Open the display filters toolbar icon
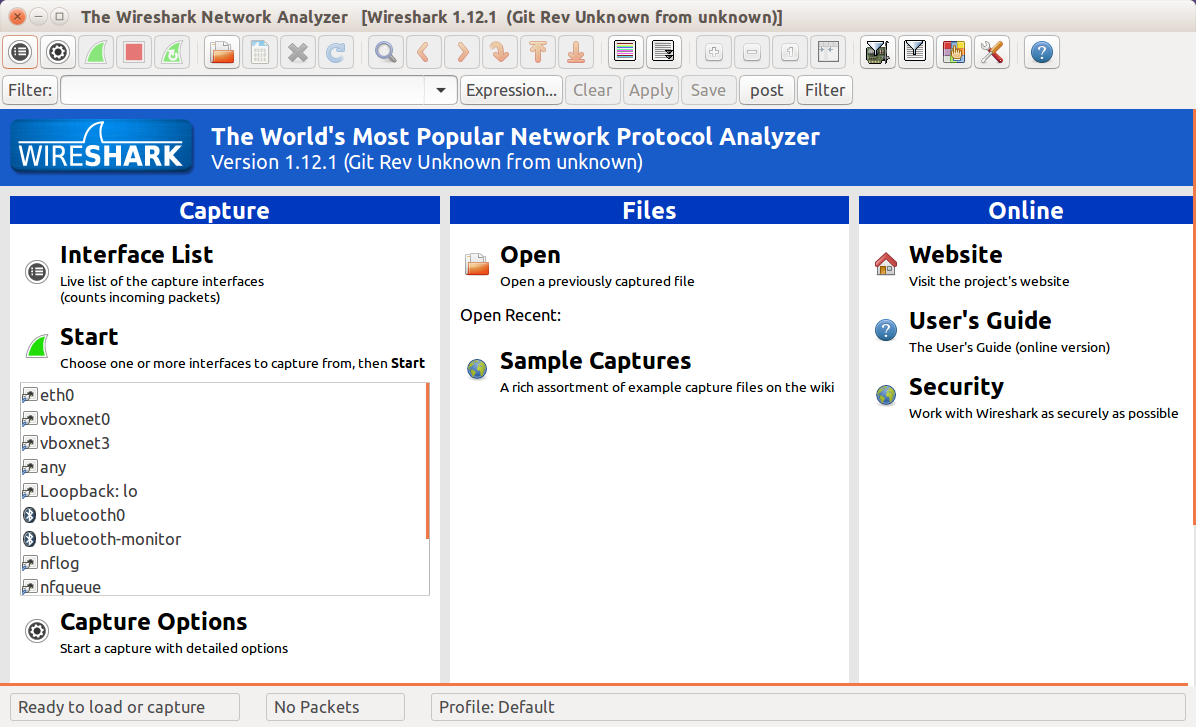The image size is (1196, 727). [914, 52]
